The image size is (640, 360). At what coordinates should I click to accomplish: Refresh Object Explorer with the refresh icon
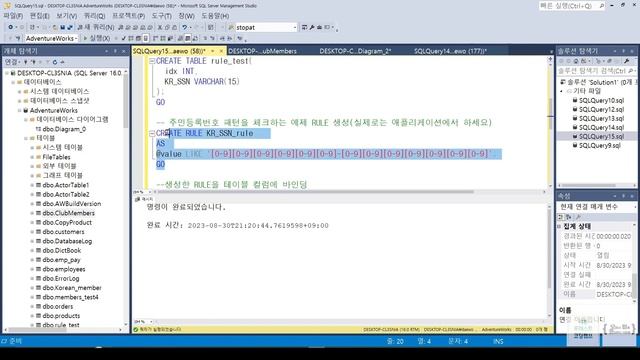point(55,62)
